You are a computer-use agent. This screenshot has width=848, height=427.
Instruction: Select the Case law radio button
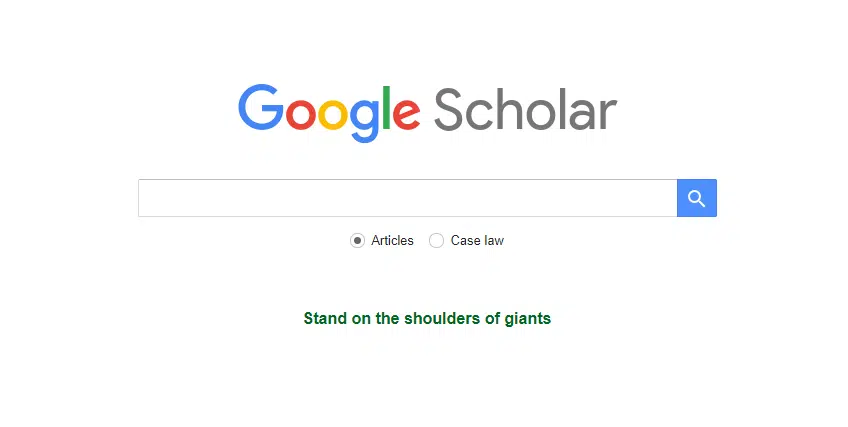click(x=436, y=241)
